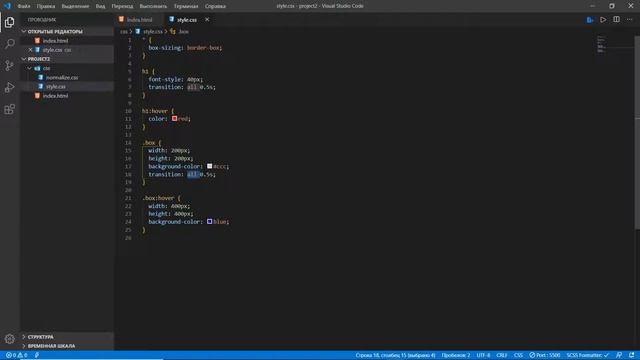Screen dimensions: 640x360
Task: Click the red color swatch on line 11
Action: (174, 119)
